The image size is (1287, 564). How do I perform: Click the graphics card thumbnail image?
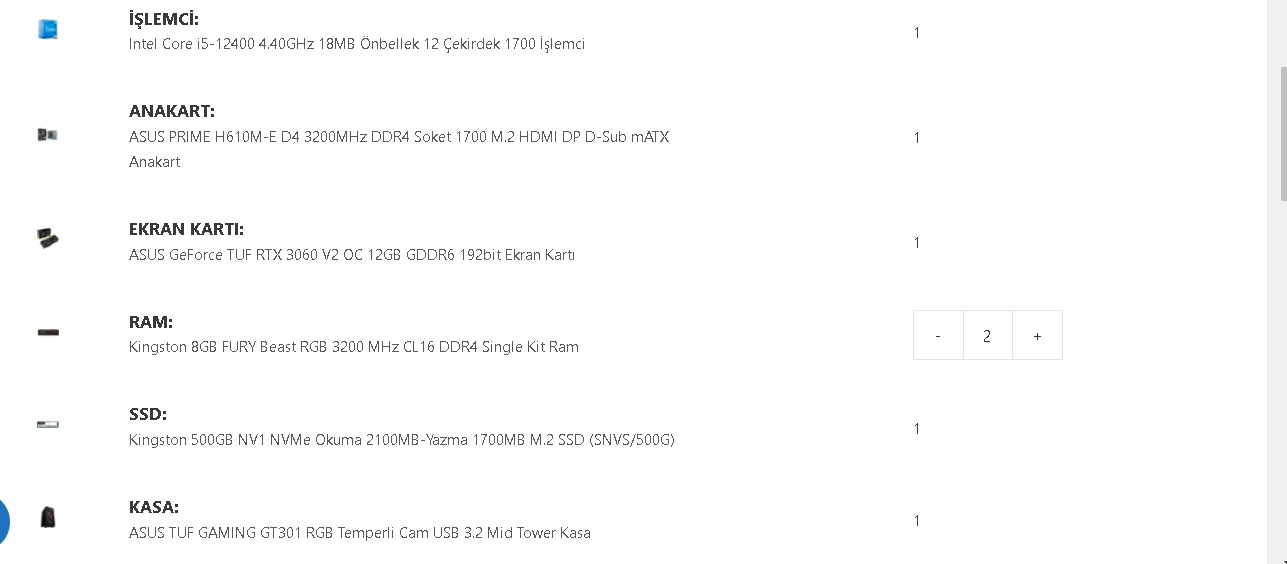[x=47, y=239]
